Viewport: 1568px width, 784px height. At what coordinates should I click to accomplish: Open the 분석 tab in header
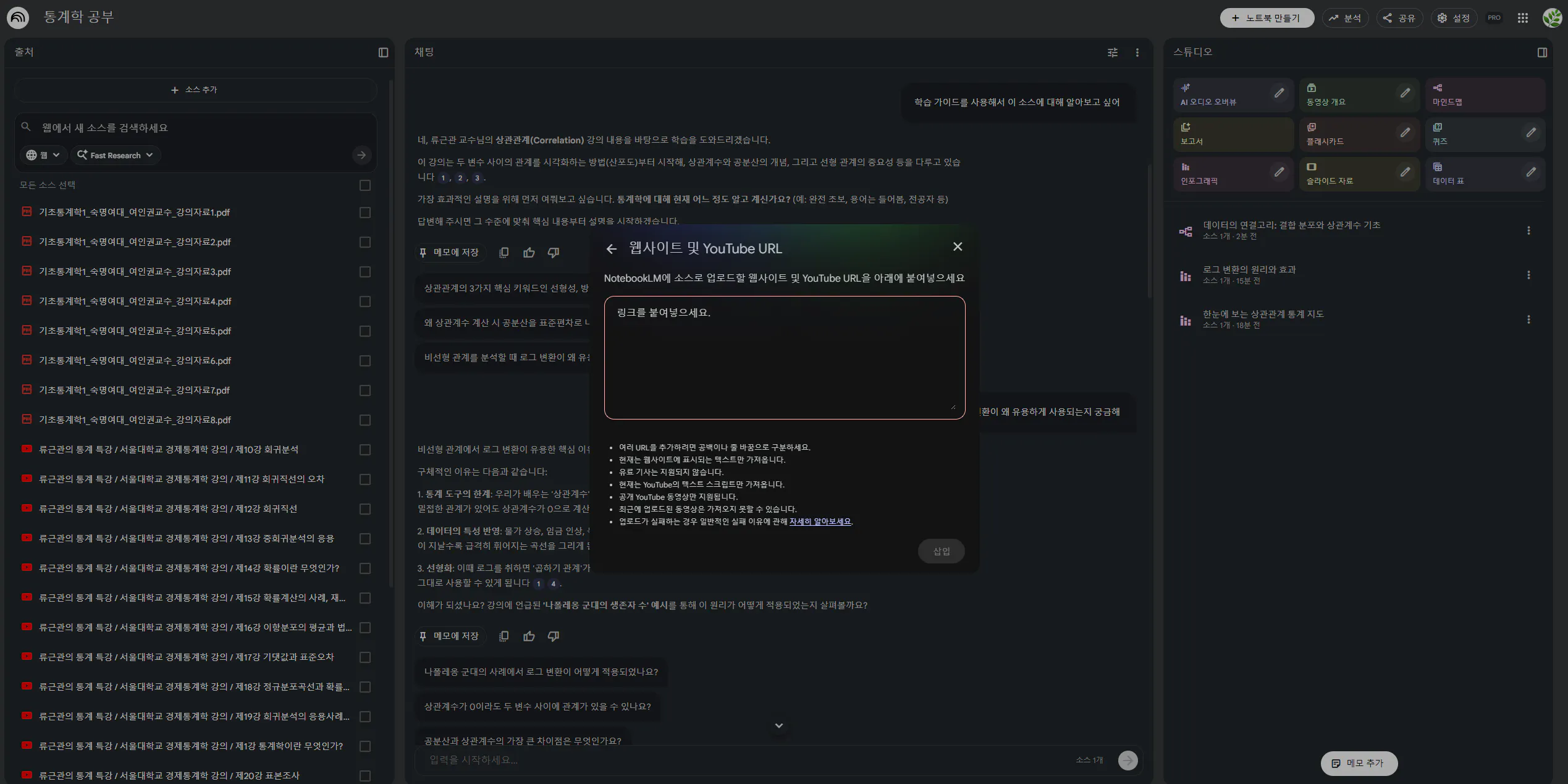[x=1346, y=18]
